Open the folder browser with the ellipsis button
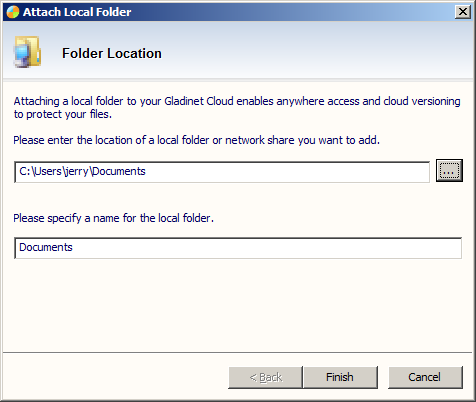Screen dimensions: 476x402 coord(449,171)
